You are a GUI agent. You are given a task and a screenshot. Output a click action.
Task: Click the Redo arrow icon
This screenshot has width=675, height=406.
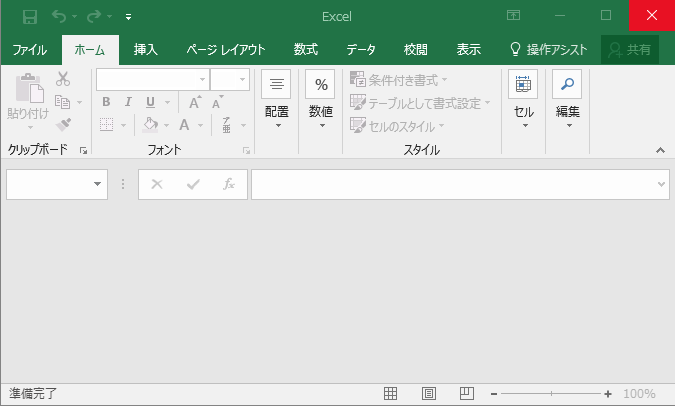click(x=93, y=16)
